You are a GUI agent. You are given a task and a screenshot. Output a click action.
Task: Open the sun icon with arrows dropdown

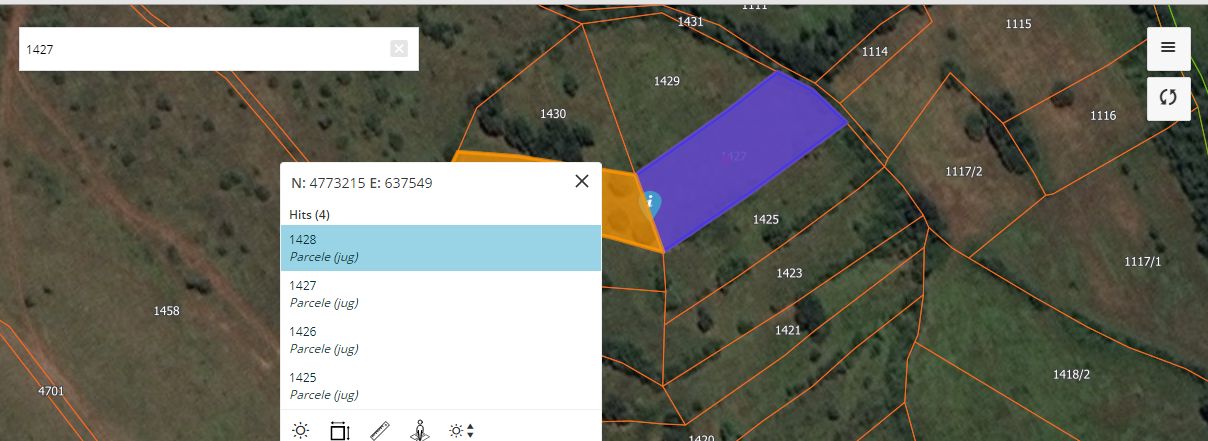pos(461,431)
